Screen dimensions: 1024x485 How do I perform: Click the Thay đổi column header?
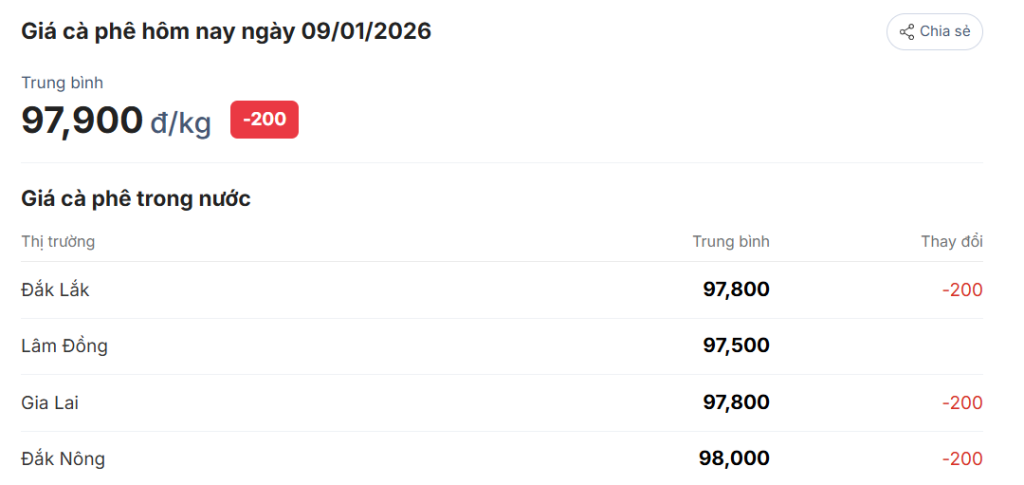click(952, 241)
